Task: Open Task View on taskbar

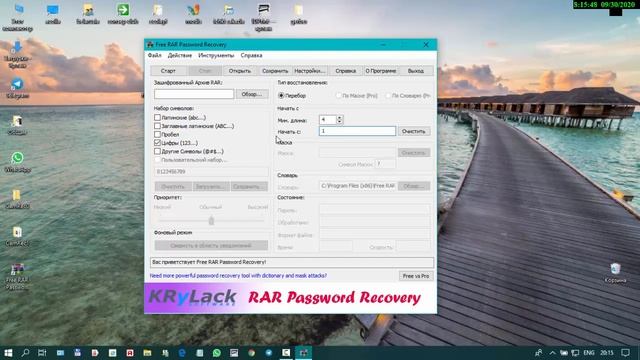Action: [x=42, y=353]
